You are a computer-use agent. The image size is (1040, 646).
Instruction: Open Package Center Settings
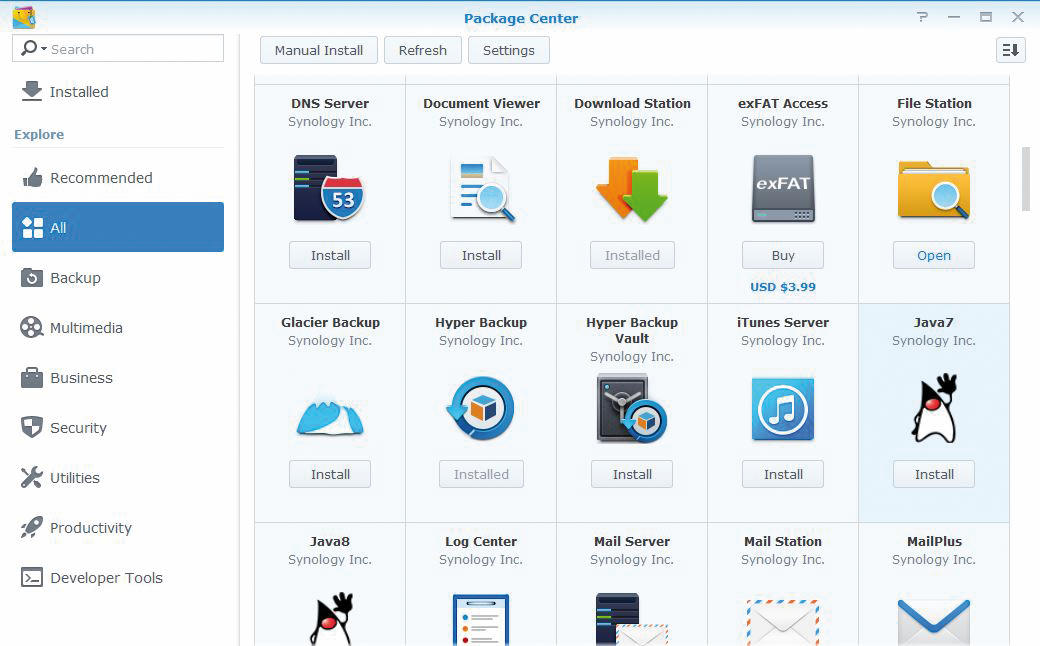pyautogui.click(x=509, y=50)
